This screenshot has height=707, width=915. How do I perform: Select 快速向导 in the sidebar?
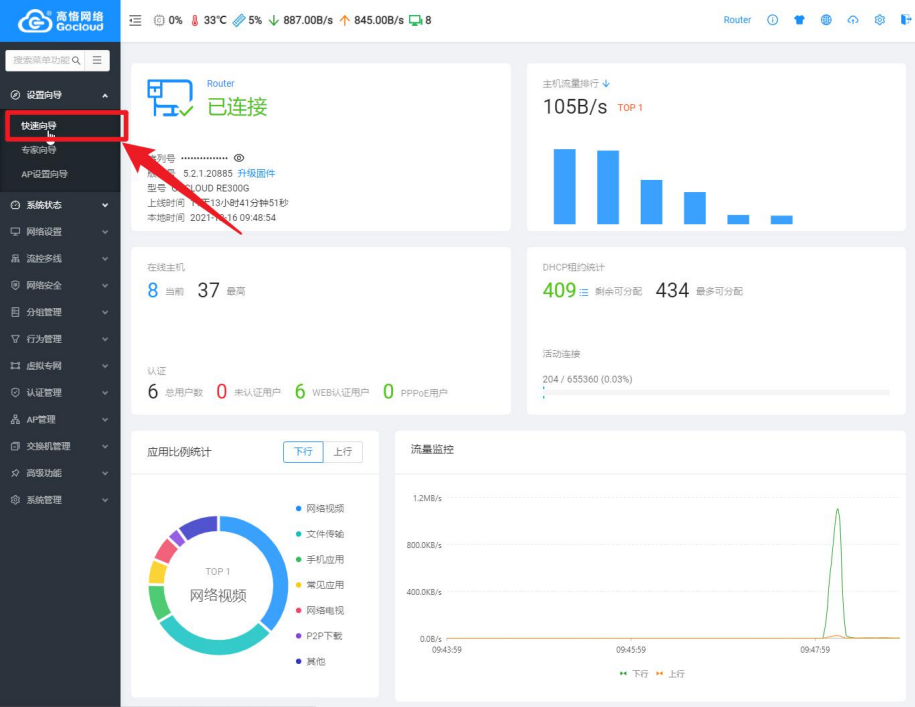(x=39, y=126)
